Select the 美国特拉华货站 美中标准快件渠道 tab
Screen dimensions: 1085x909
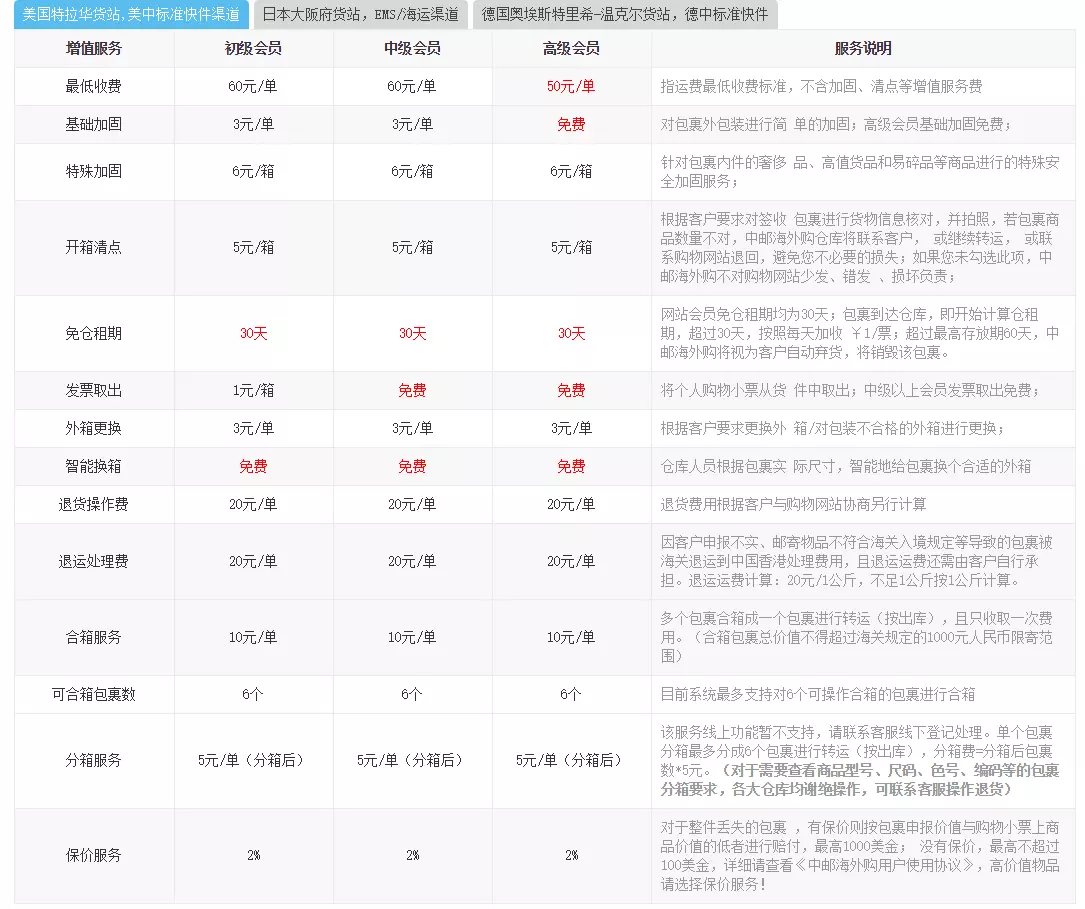coord(131,15)
